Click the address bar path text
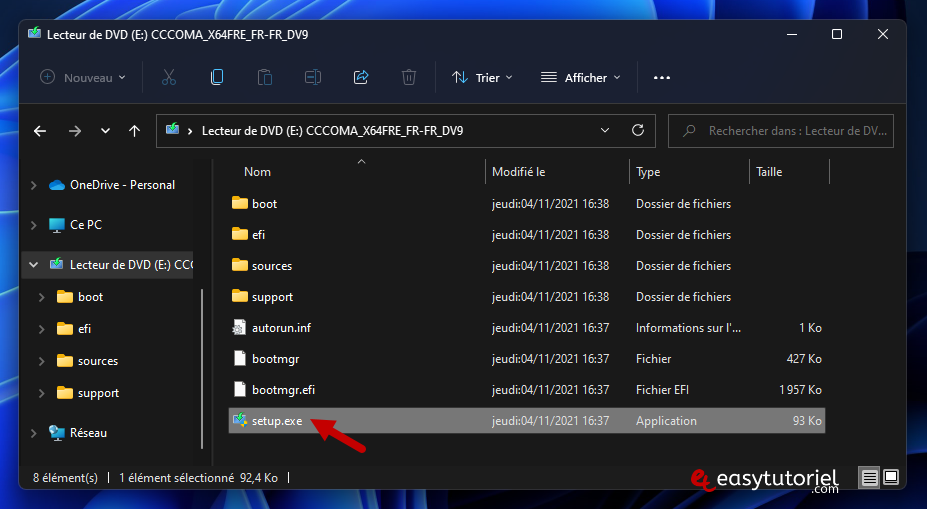 tap(332, 131)
